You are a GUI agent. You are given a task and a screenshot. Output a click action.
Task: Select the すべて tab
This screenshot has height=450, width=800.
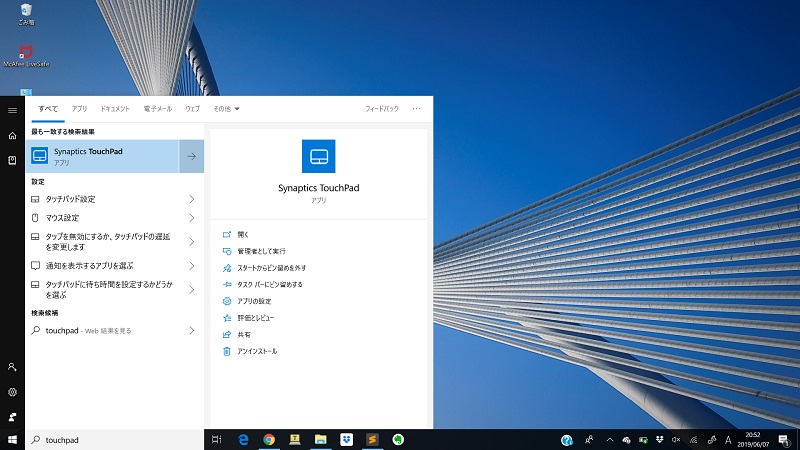pos(48,109)
